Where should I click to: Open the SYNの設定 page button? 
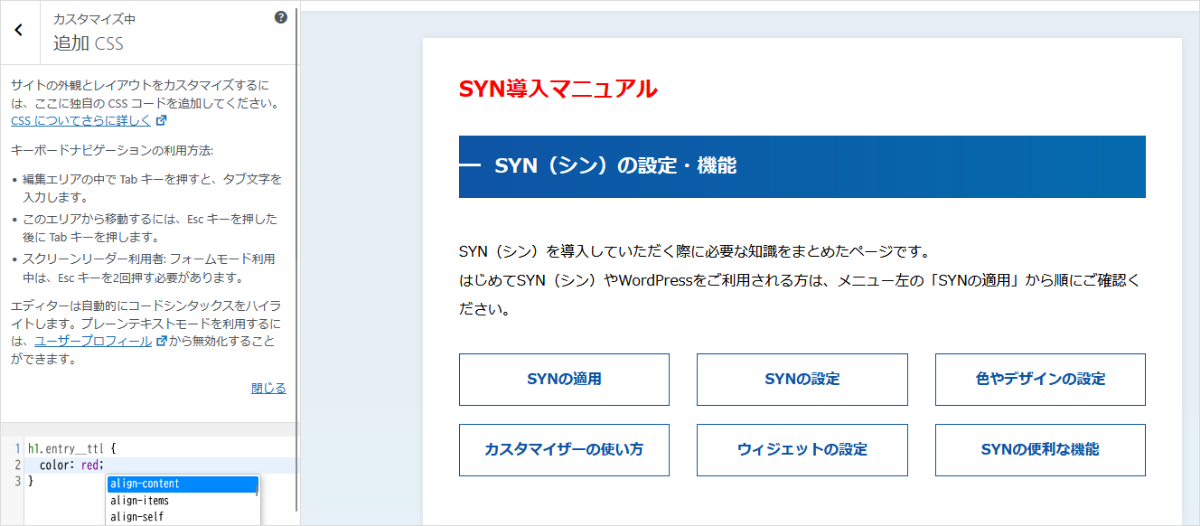pos(802,379)
